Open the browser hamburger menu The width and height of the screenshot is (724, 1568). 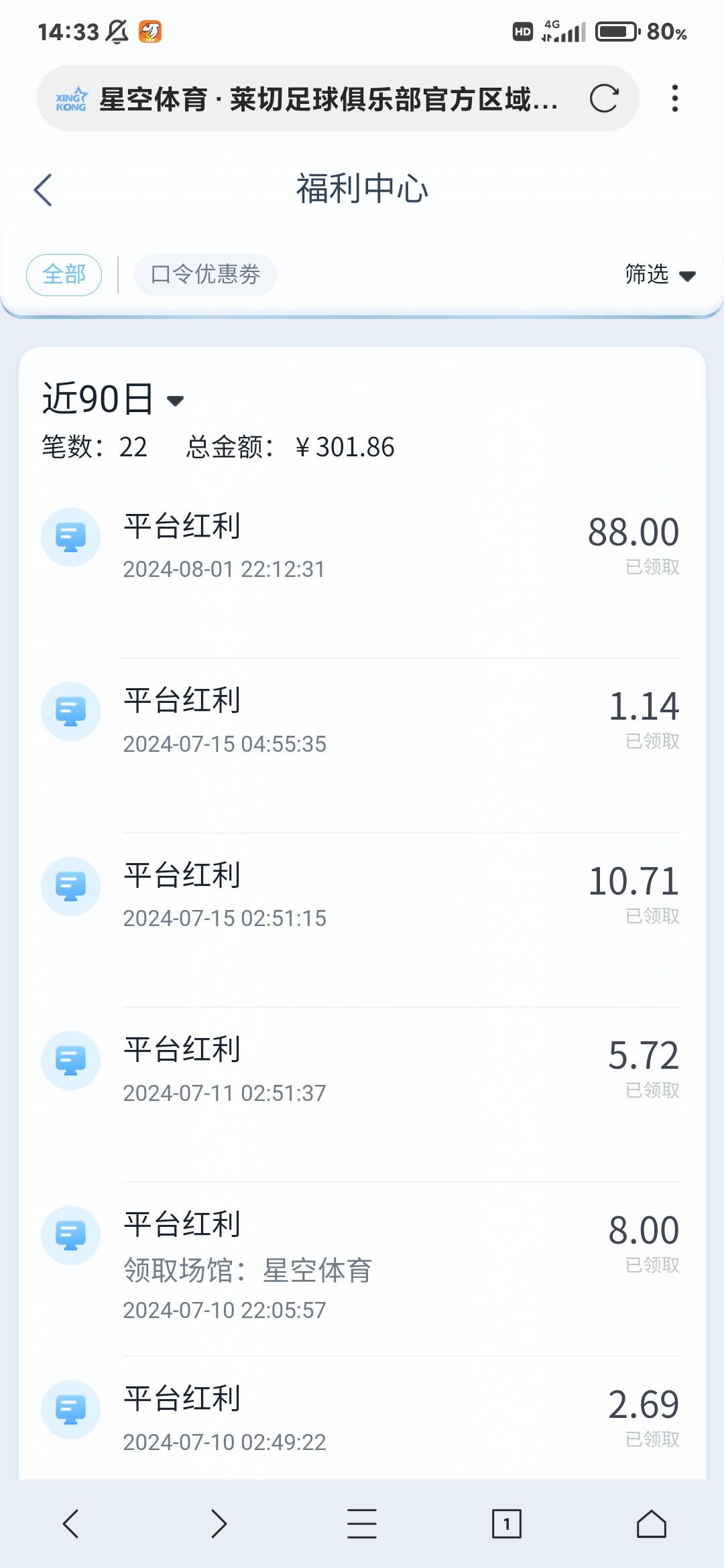(362, 1524)
